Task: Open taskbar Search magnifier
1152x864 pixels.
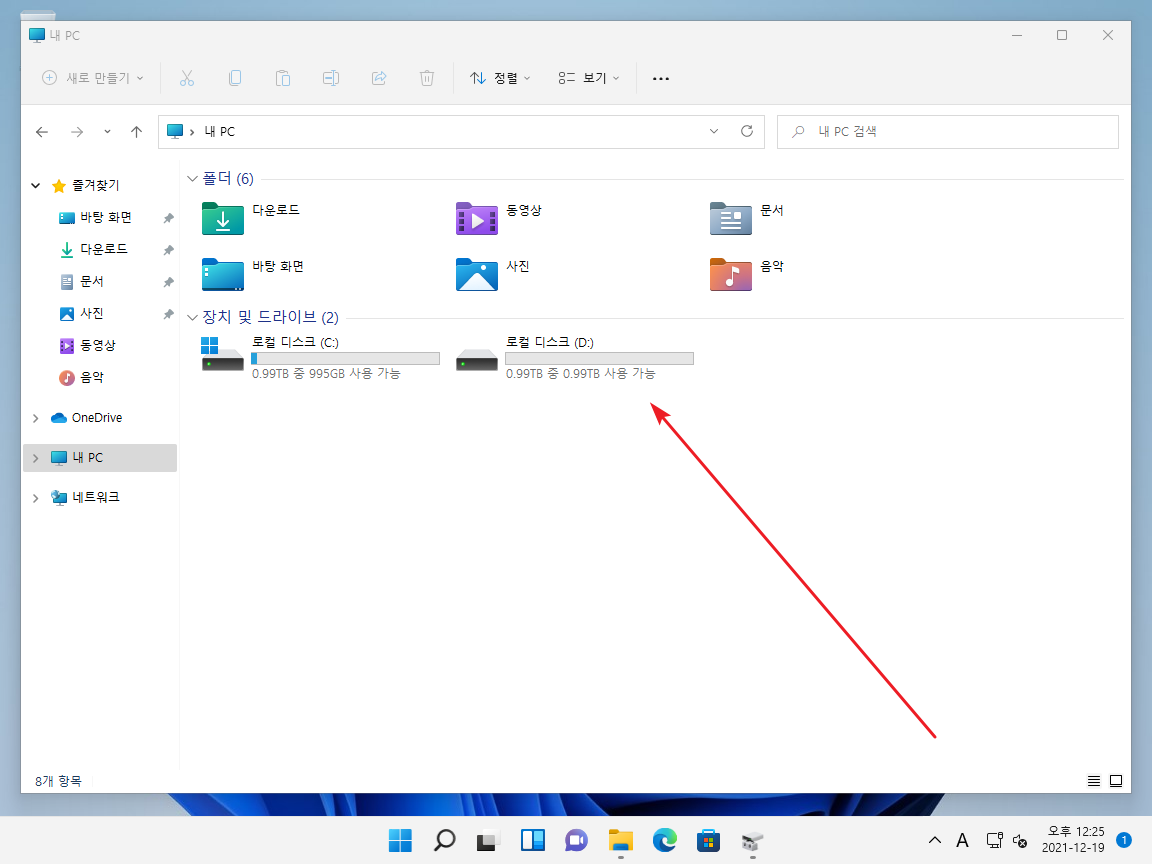Action: point(444,840)
